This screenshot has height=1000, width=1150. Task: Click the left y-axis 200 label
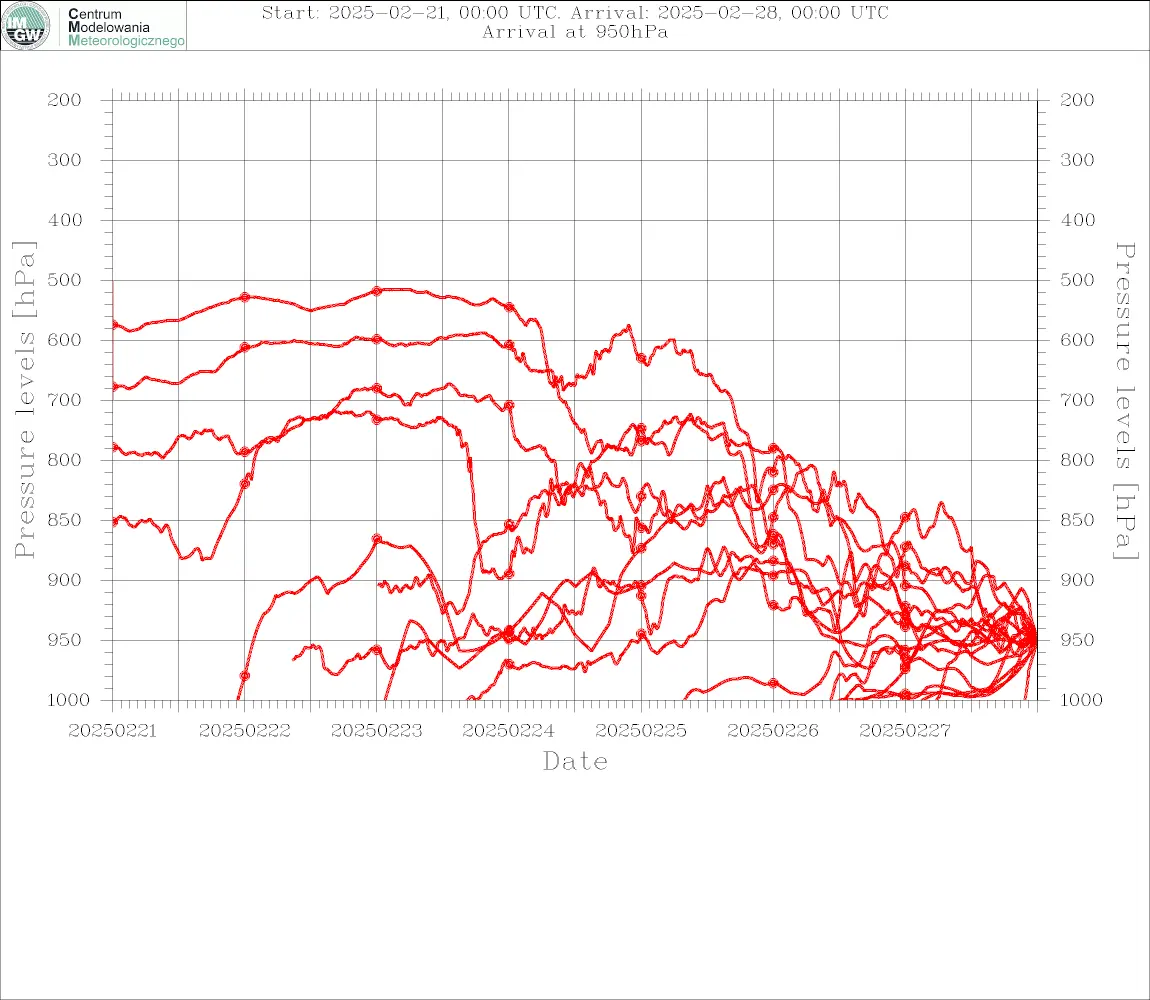(65, 100)
